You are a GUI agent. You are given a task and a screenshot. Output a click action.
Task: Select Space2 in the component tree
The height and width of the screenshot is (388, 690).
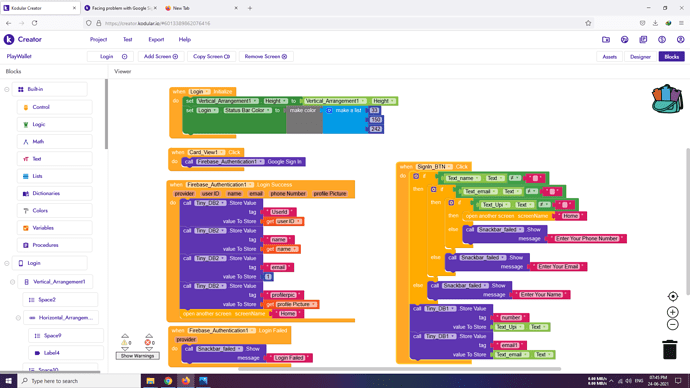point(60,300)
